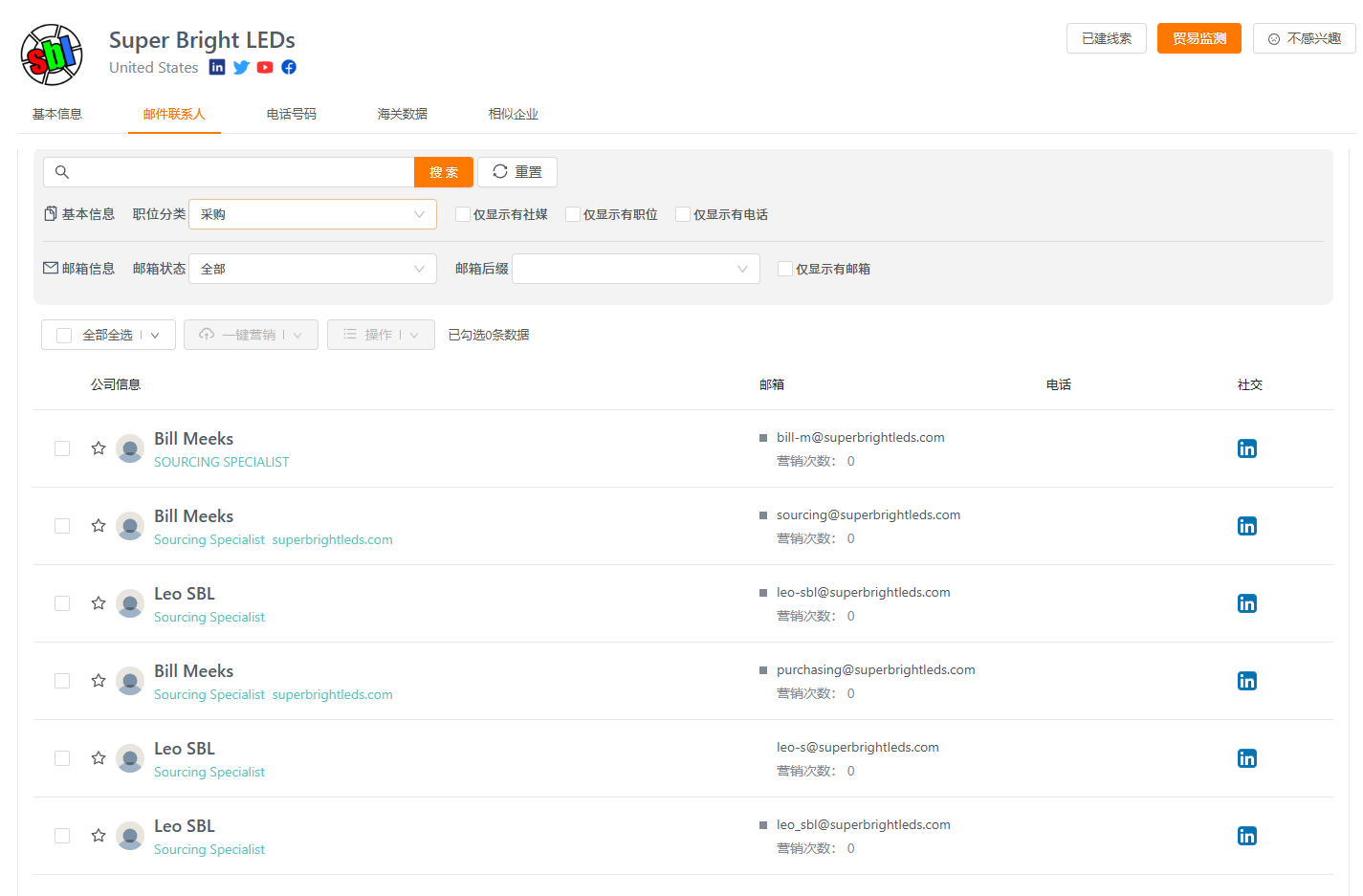Open Super Bright LEDs' LinkedIn page from header
1363x896 pixels.
click(217, 67)
